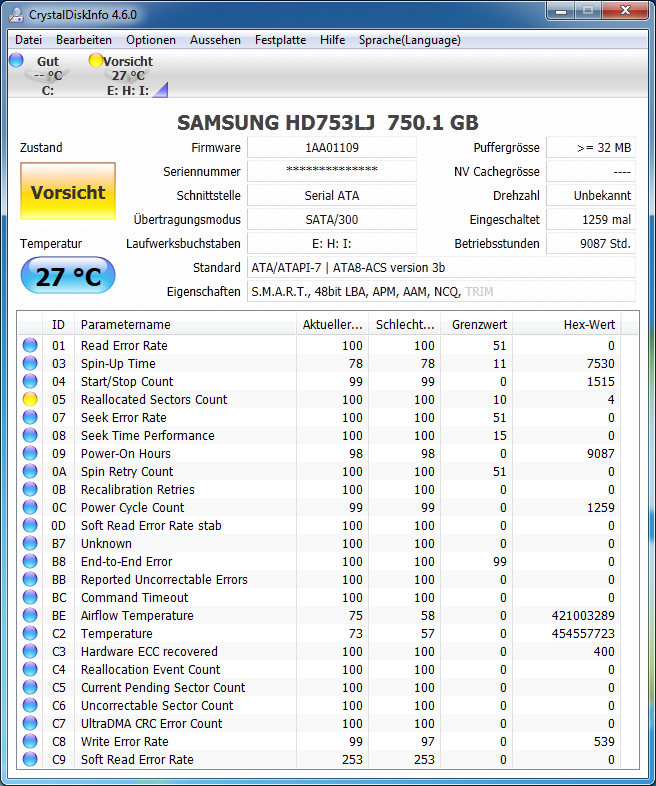Click hex value 454557723 in Temperature row
This screenshot has height=786, width=656.
tap(583, 634)
